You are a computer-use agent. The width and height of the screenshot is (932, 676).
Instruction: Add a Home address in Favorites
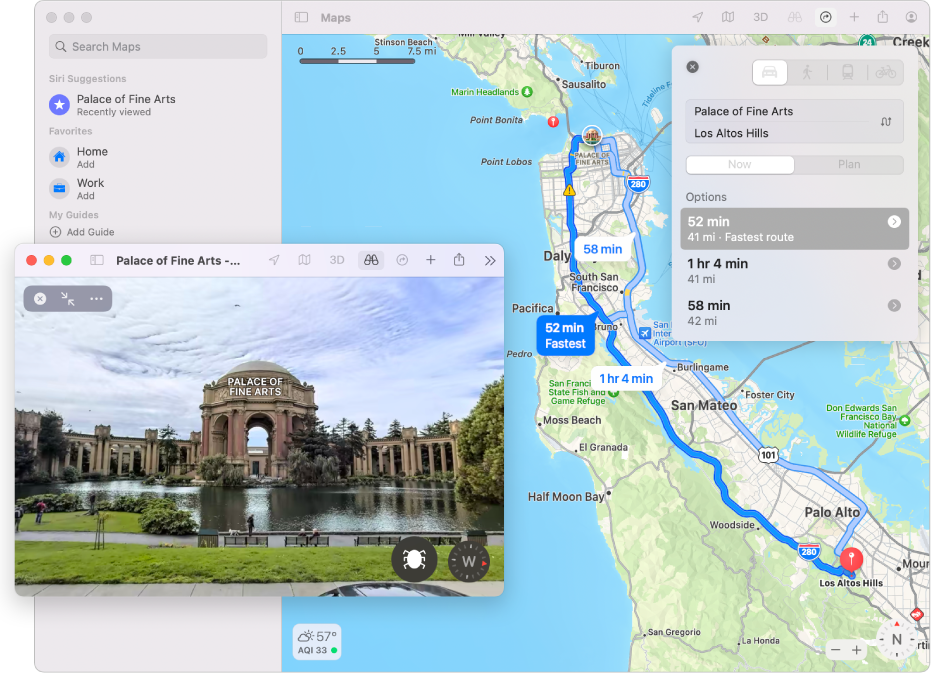[x=91, y=157]
